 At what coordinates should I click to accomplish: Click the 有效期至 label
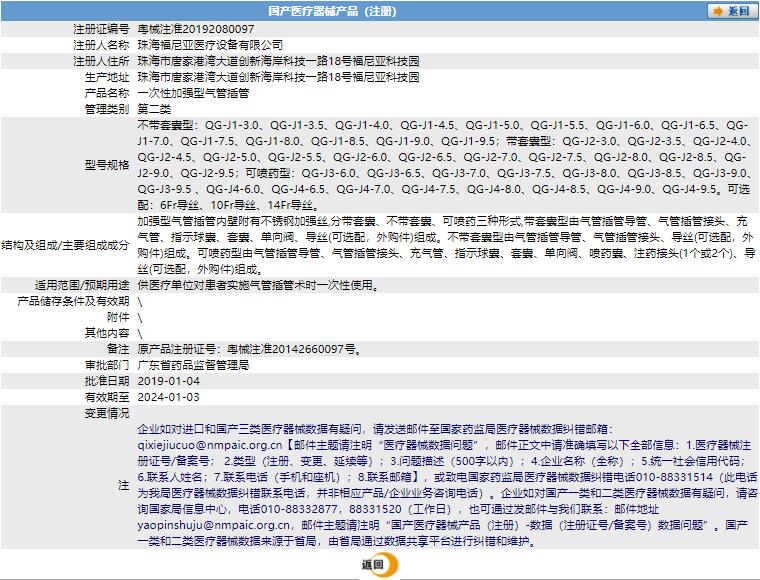coord(107,397)
